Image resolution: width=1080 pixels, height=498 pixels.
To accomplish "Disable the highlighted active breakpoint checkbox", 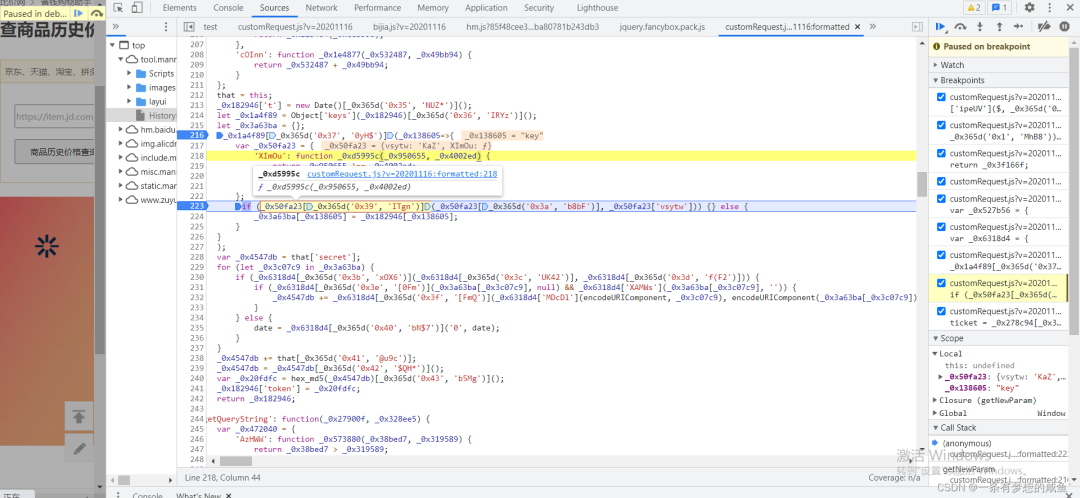I will click(940, 283).
